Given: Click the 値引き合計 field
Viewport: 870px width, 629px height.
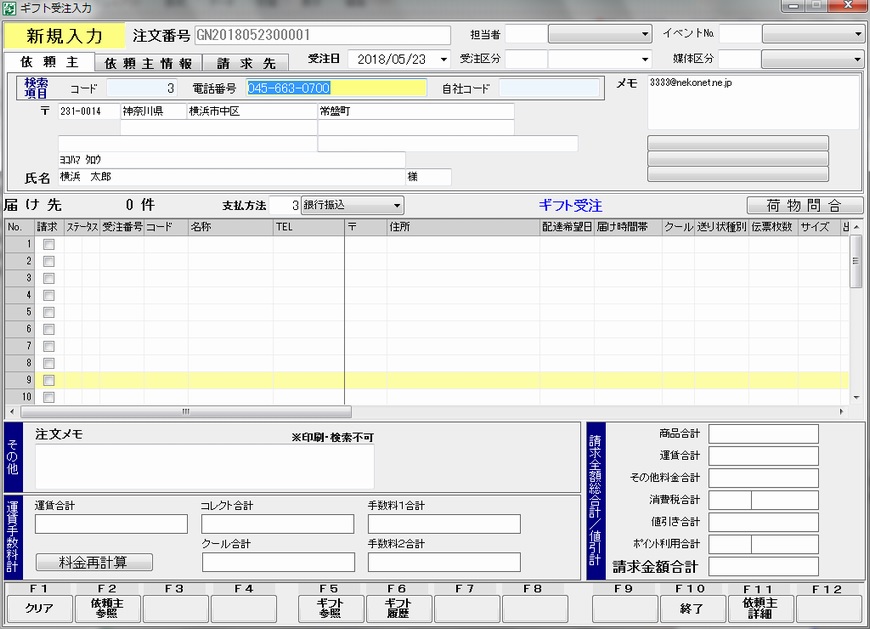Looking at the screenshot, I should click(763, 522).
